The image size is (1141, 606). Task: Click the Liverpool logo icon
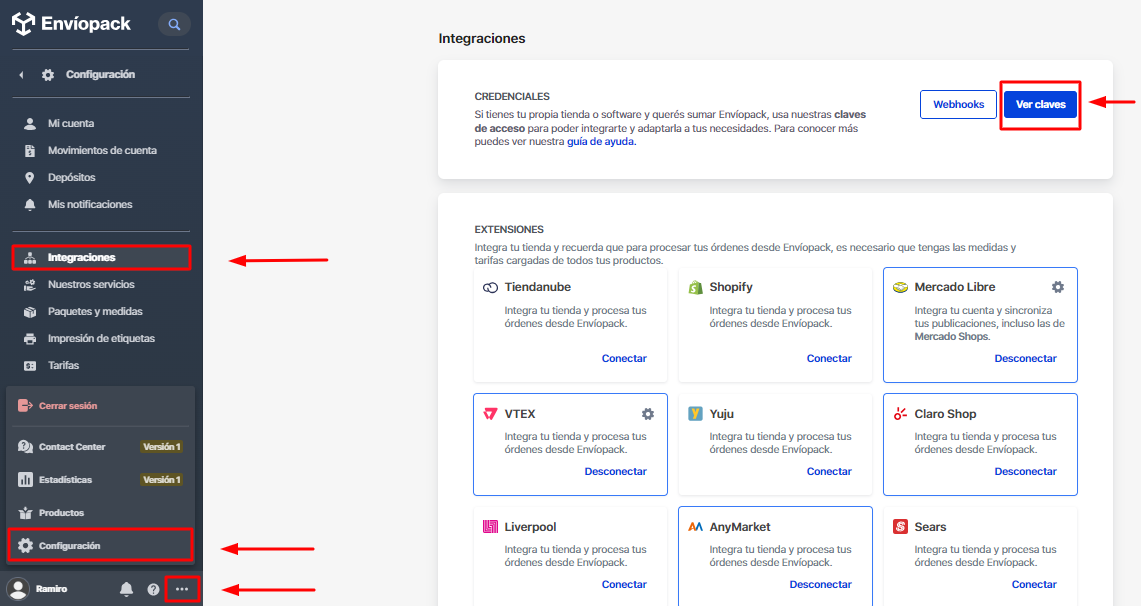pyautogui.click(x=490, y=527)
